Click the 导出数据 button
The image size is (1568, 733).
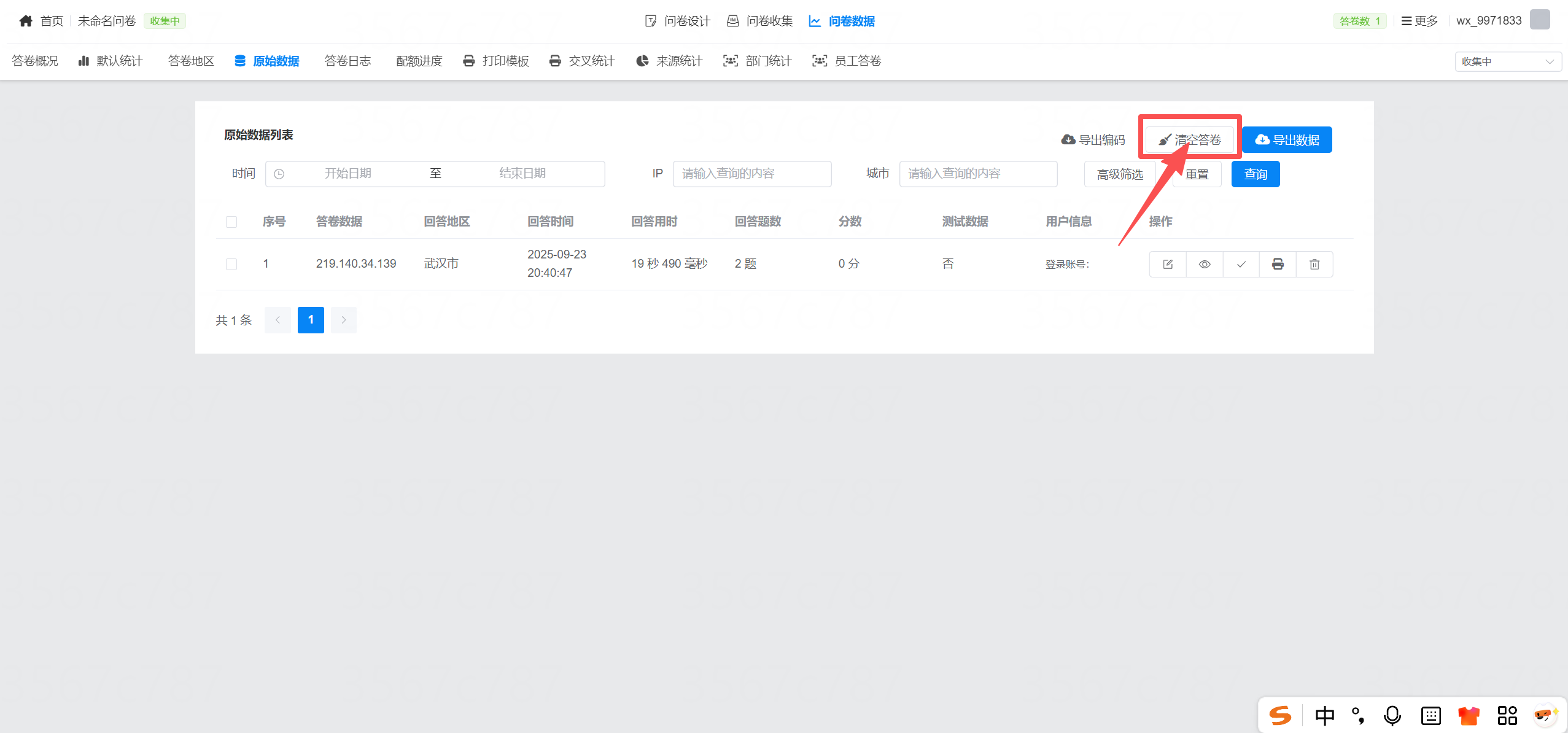pos(1287,140)
